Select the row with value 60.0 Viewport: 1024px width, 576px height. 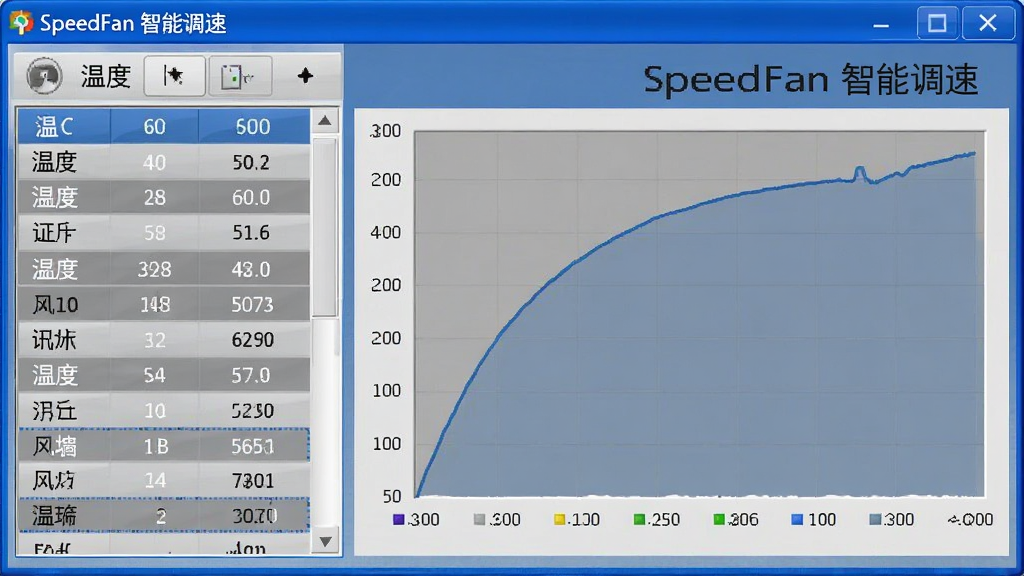click(163, 197)
